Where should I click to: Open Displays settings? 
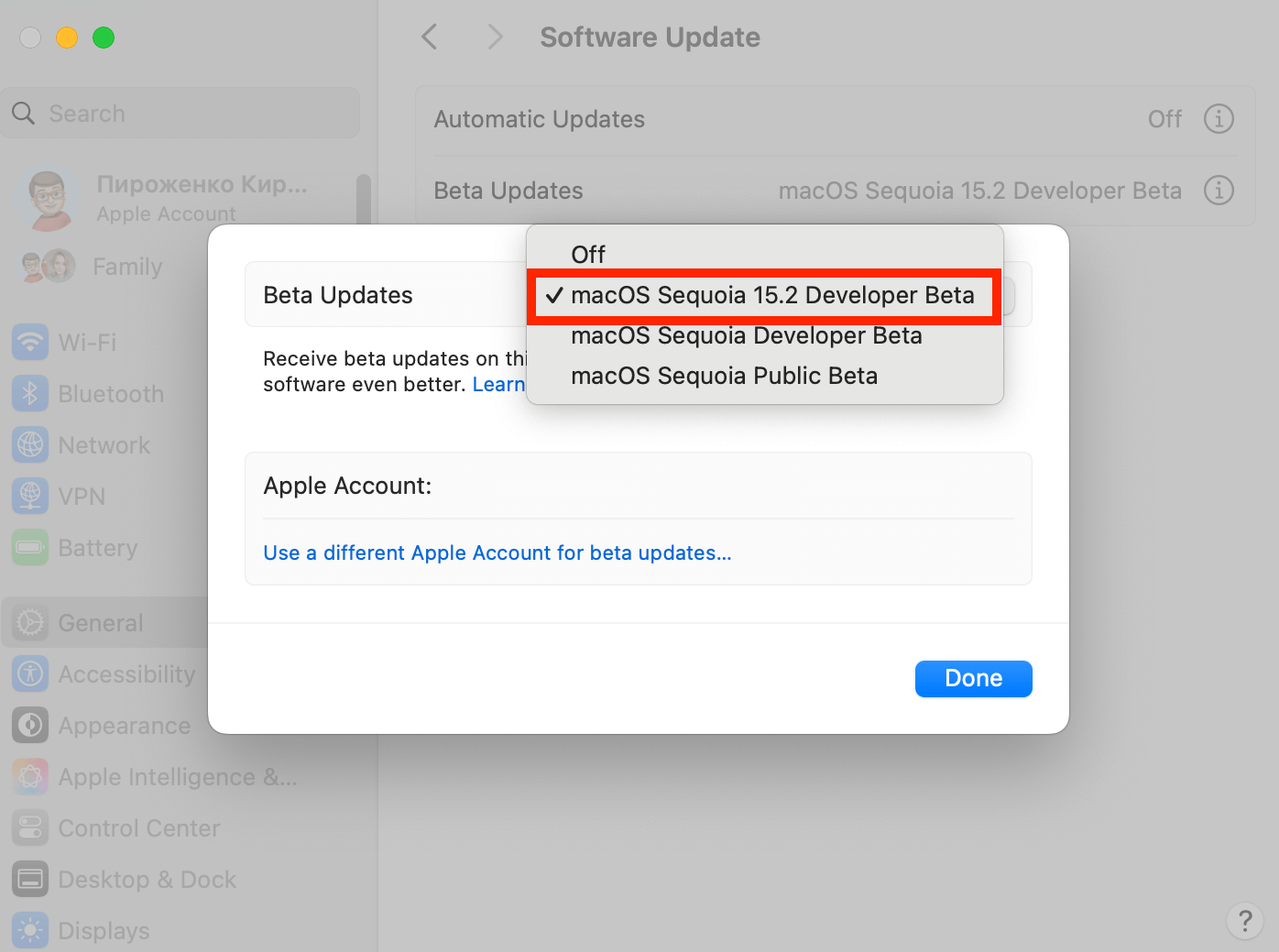[104, 930]
